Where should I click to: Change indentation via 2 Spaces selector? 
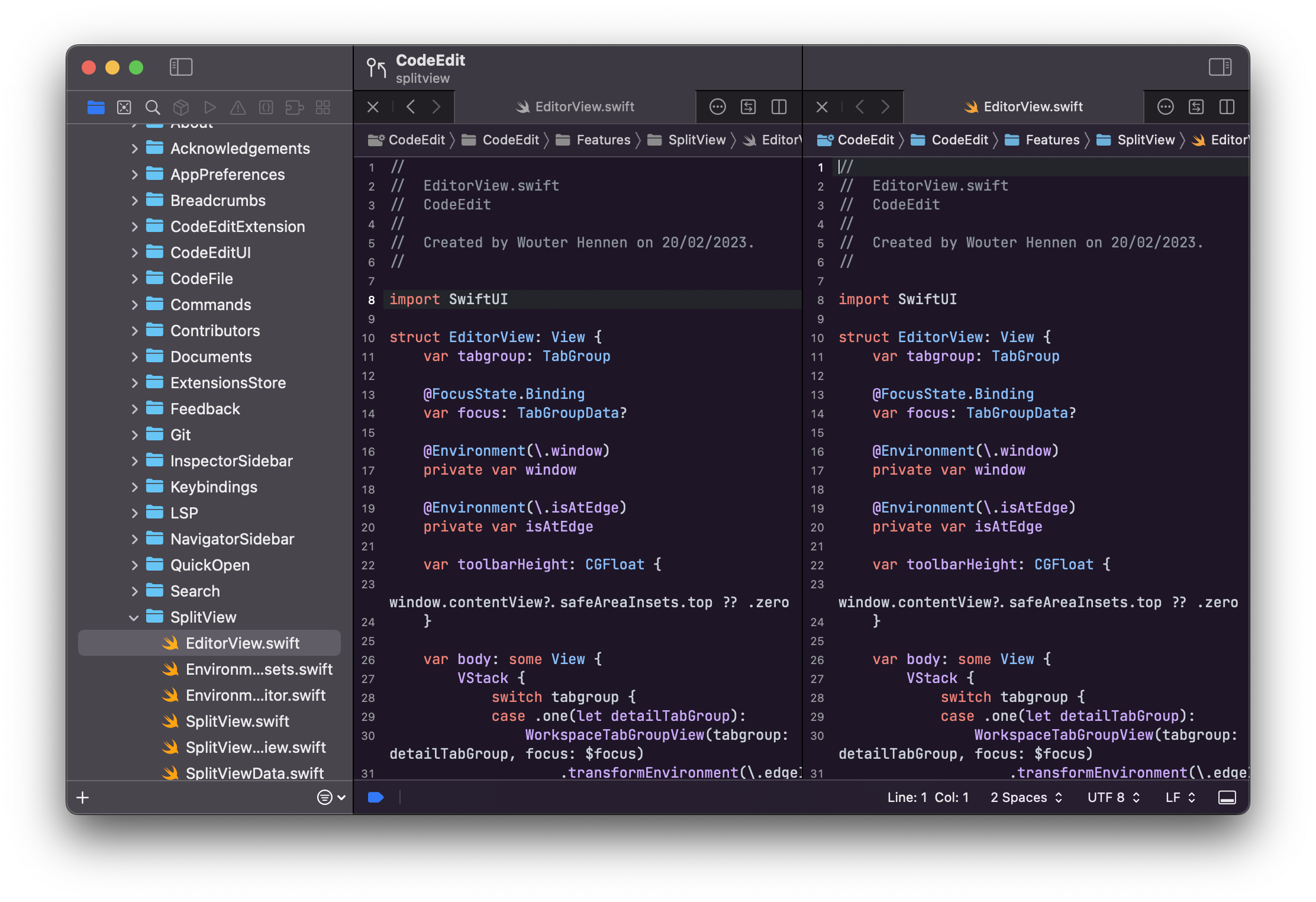(1027, 798)
